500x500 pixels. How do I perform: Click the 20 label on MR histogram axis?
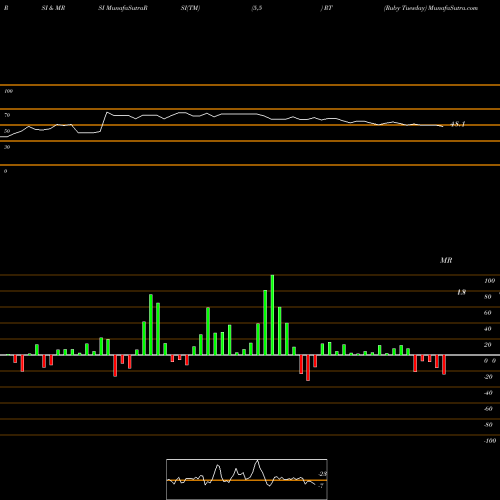[488, 345]
